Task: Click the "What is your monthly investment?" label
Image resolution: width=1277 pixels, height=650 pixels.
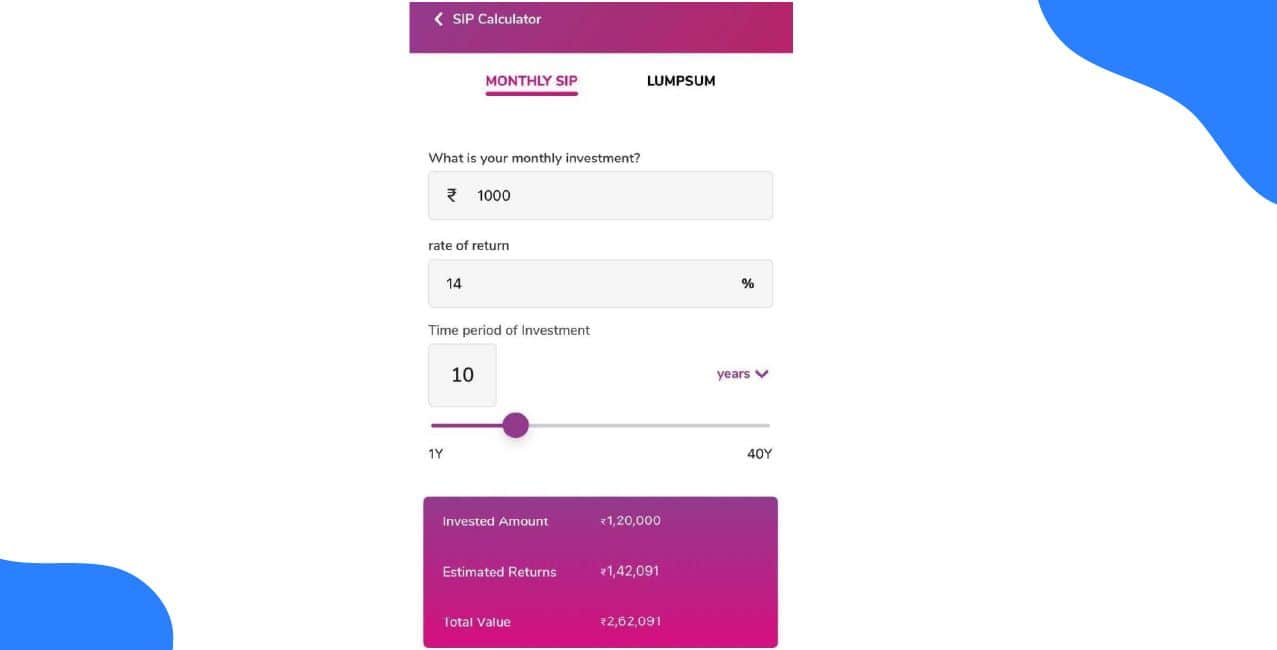Action: click(x=534, y=158)
